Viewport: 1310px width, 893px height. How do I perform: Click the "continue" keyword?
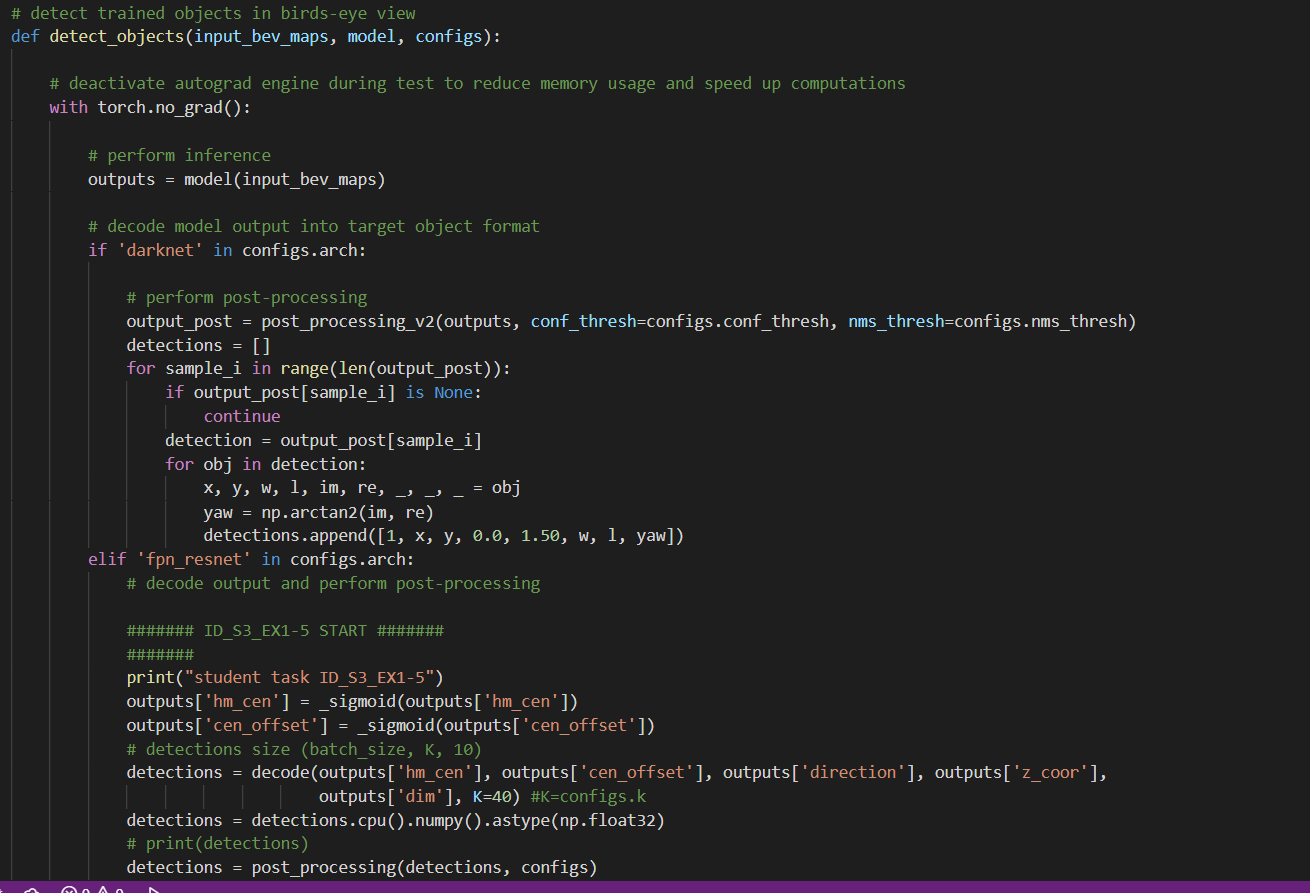point(242,416)
